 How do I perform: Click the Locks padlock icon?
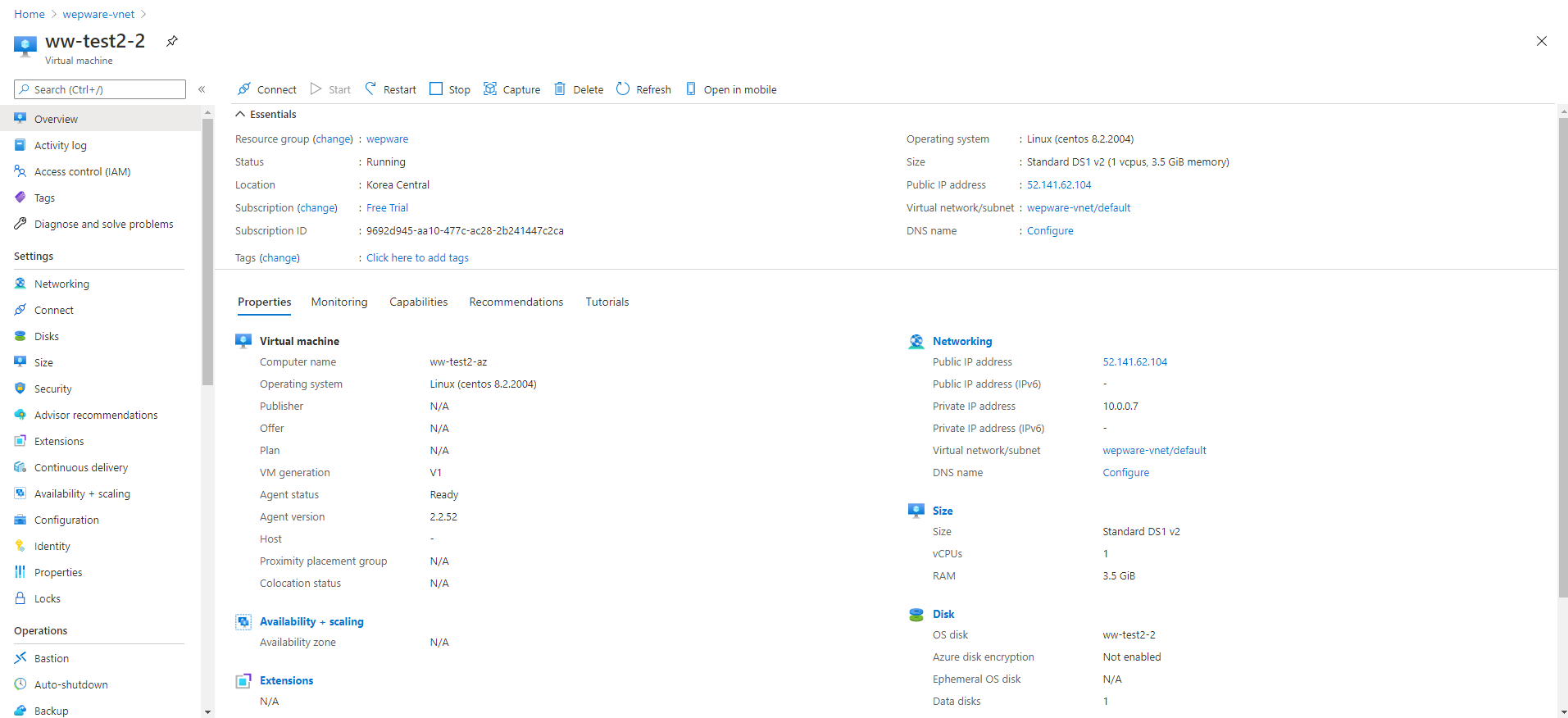click(20, 598)
